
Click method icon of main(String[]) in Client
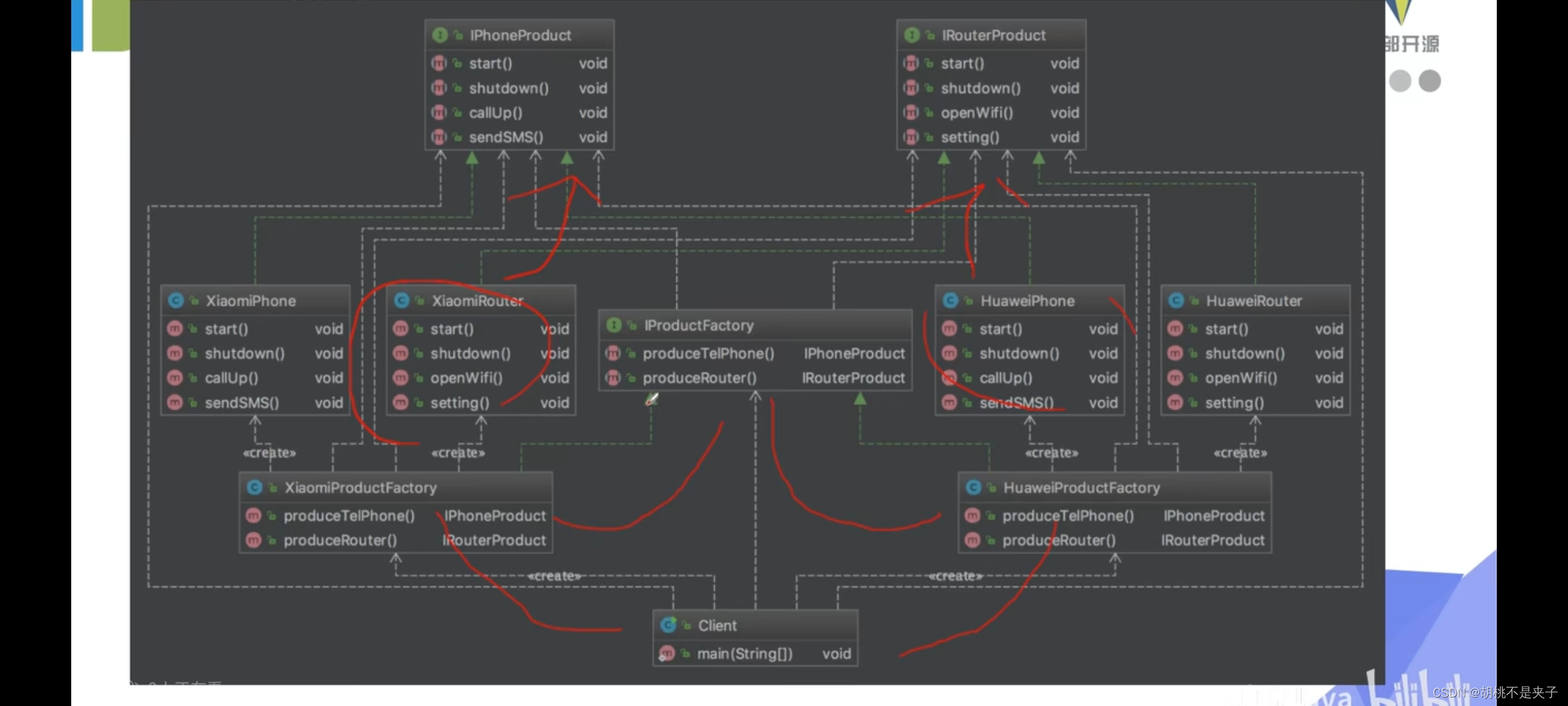pos(666,654)
